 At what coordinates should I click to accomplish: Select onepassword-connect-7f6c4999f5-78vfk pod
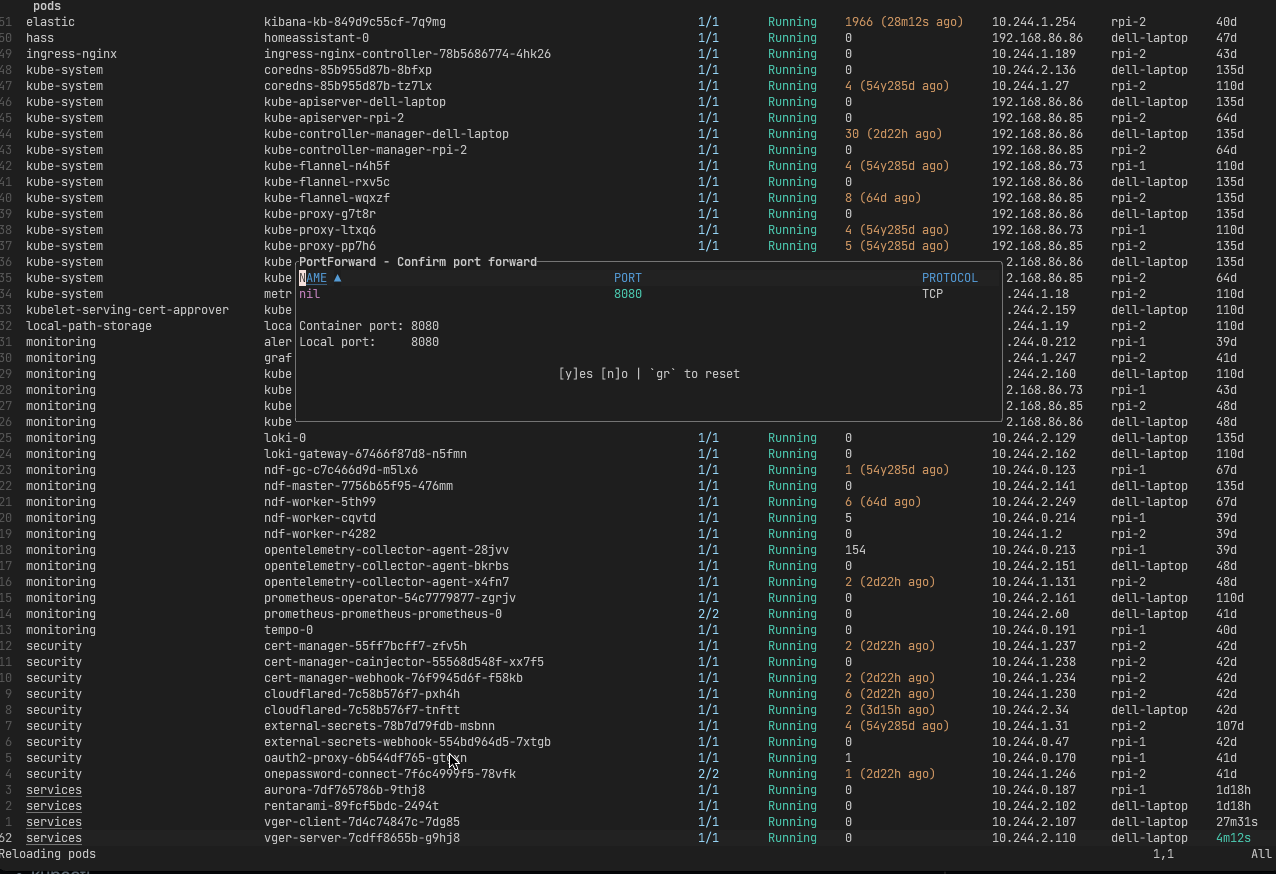390,774
